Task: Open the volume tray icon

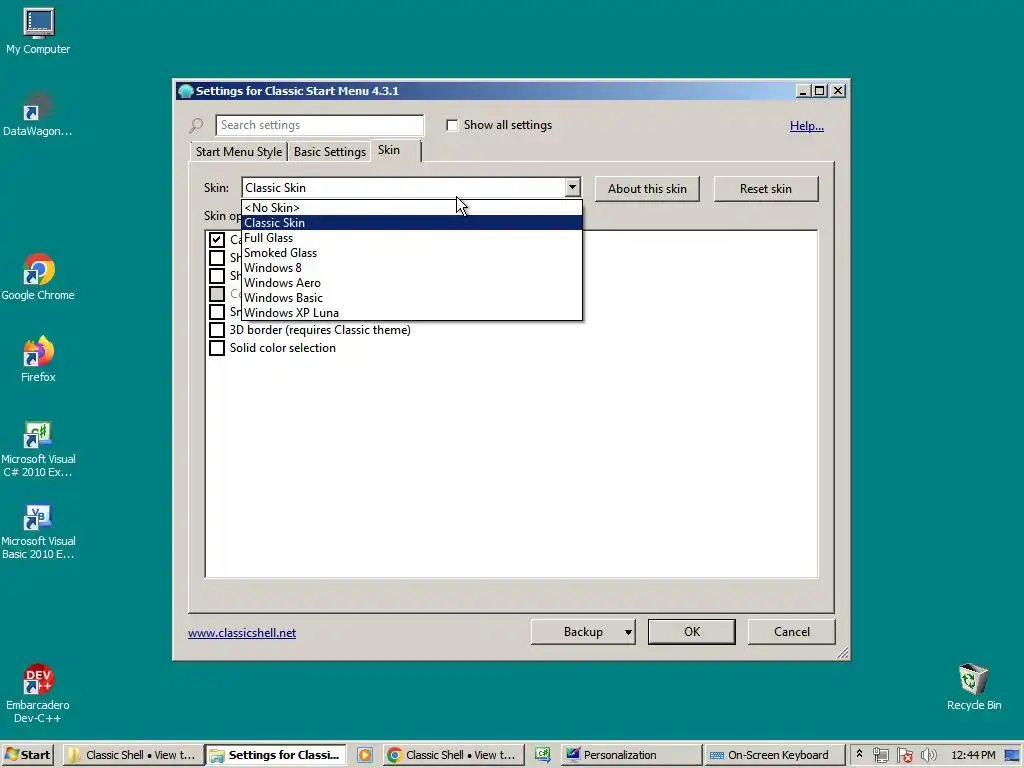Action: (x=928, y=755)
